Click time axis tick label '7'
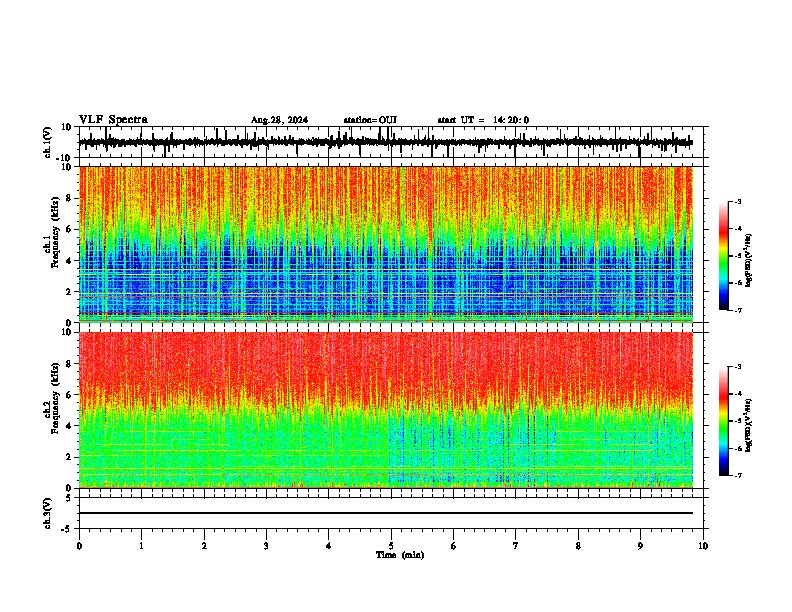Screen dimensions: 792x612 tap(516, 546)
